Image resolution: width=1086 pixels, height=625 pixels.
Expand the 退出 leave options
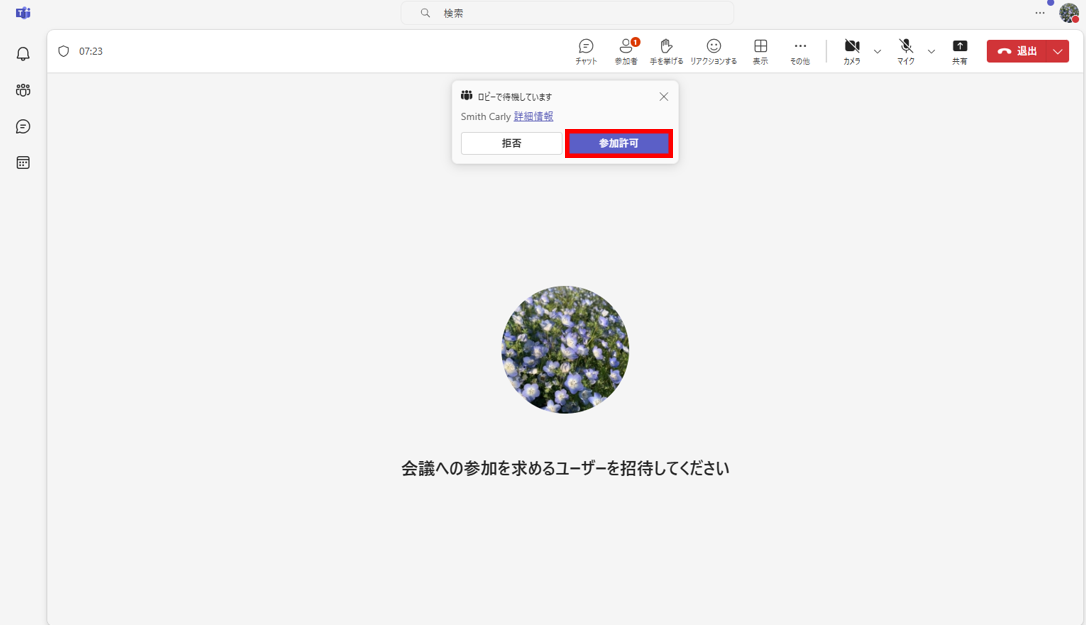[1057, 50]
